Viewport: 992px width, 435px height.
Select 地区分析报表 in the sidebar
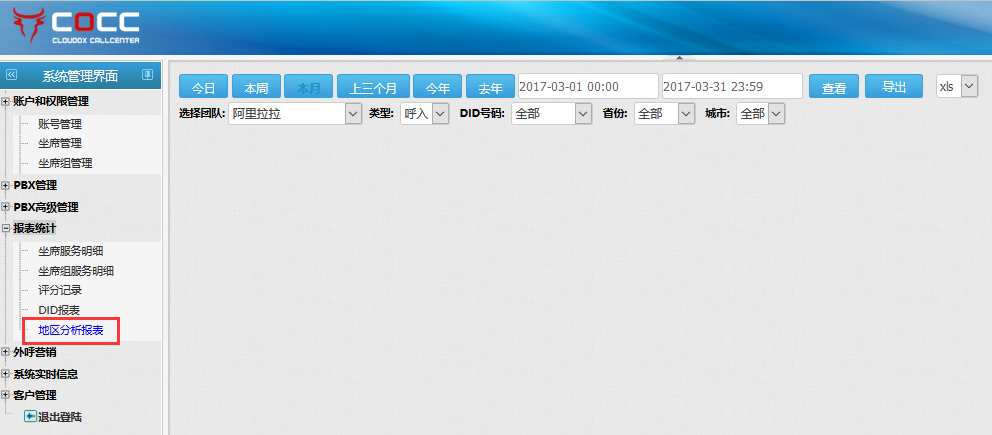point(71,329)
